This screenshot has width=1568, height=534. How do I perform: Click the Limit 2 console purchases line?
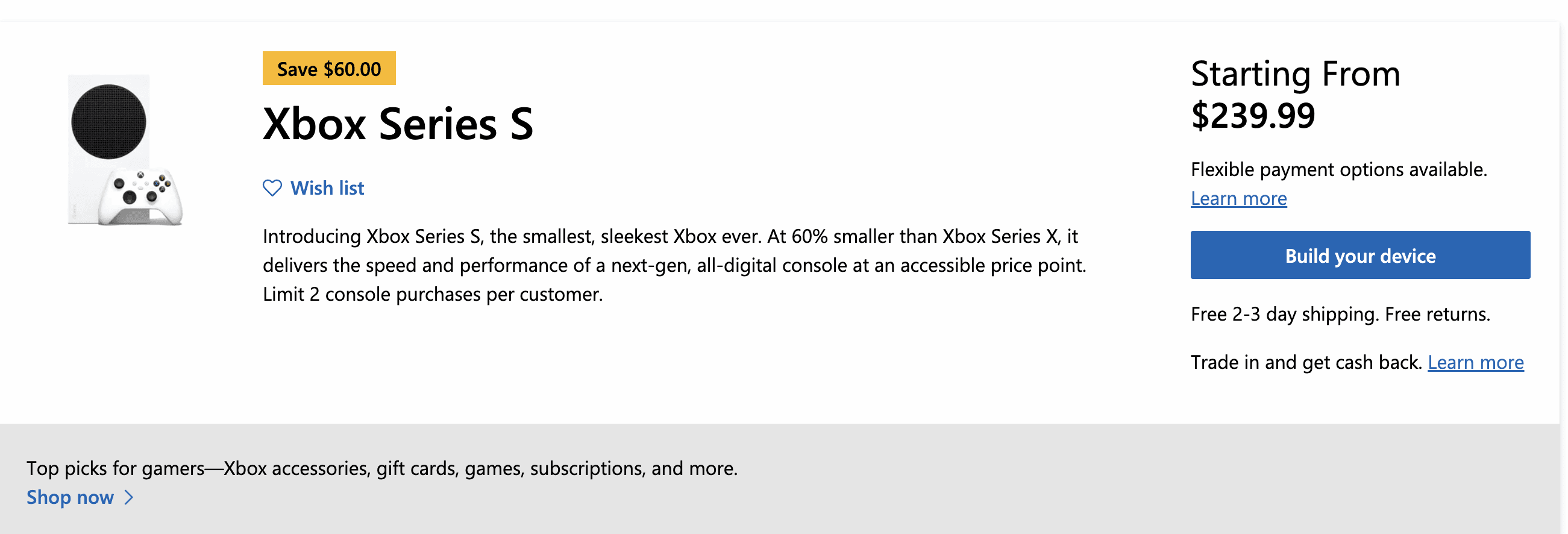point(433,295)
